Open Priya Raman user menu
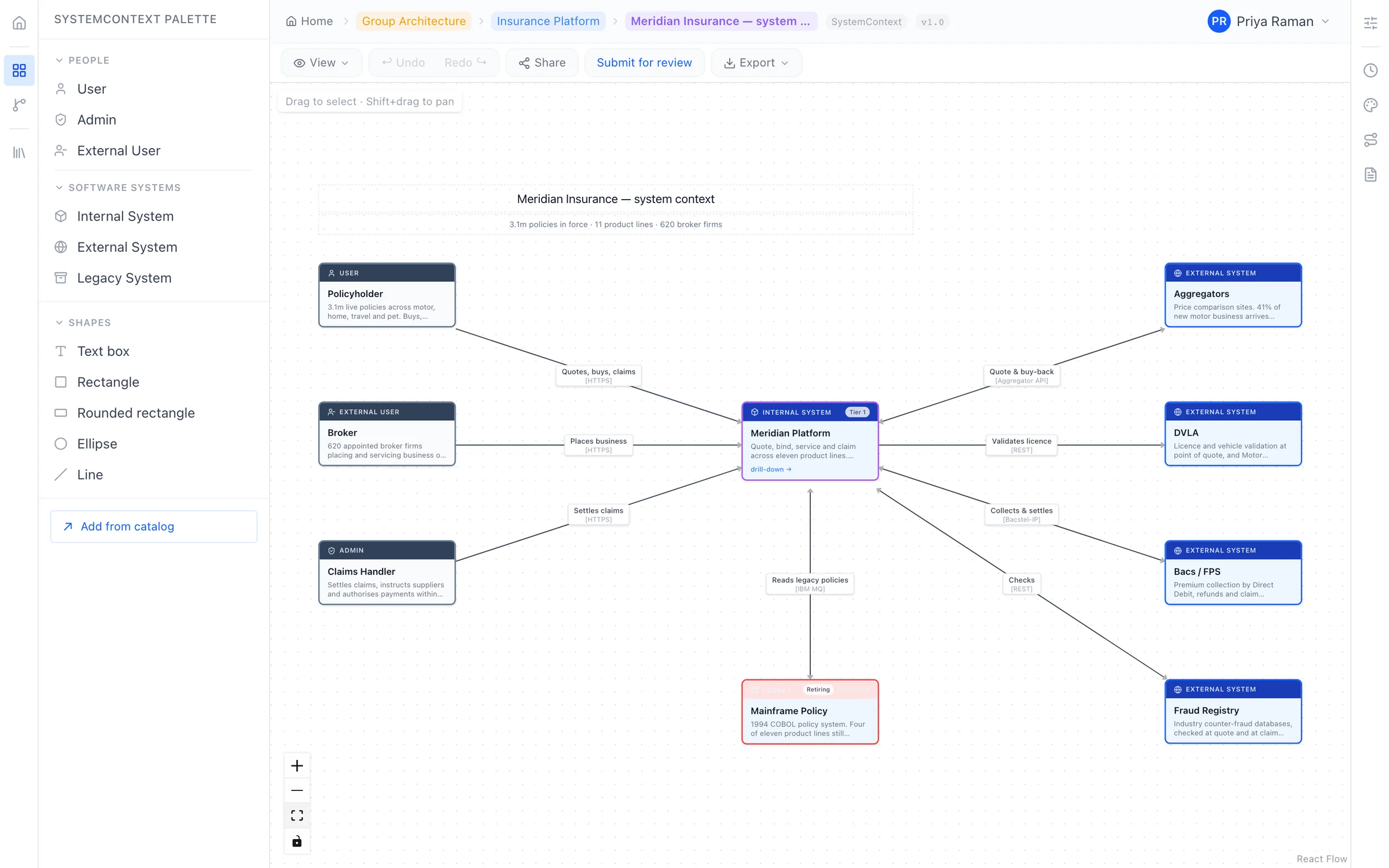 pyautogui.click(x=1270, y=21)
